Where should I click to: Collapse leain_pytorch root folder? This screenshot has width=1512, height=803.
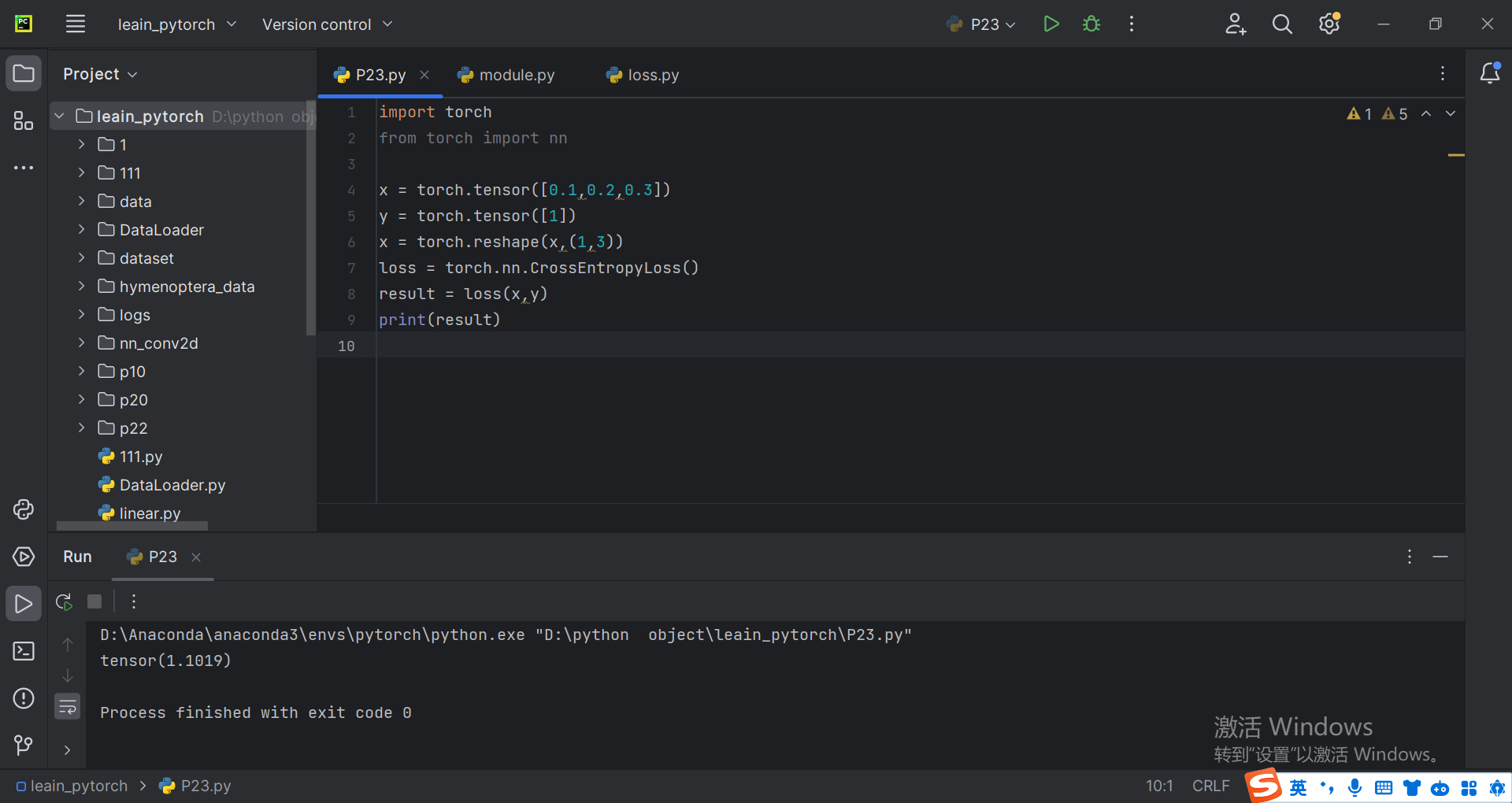[x=59, y=117]
